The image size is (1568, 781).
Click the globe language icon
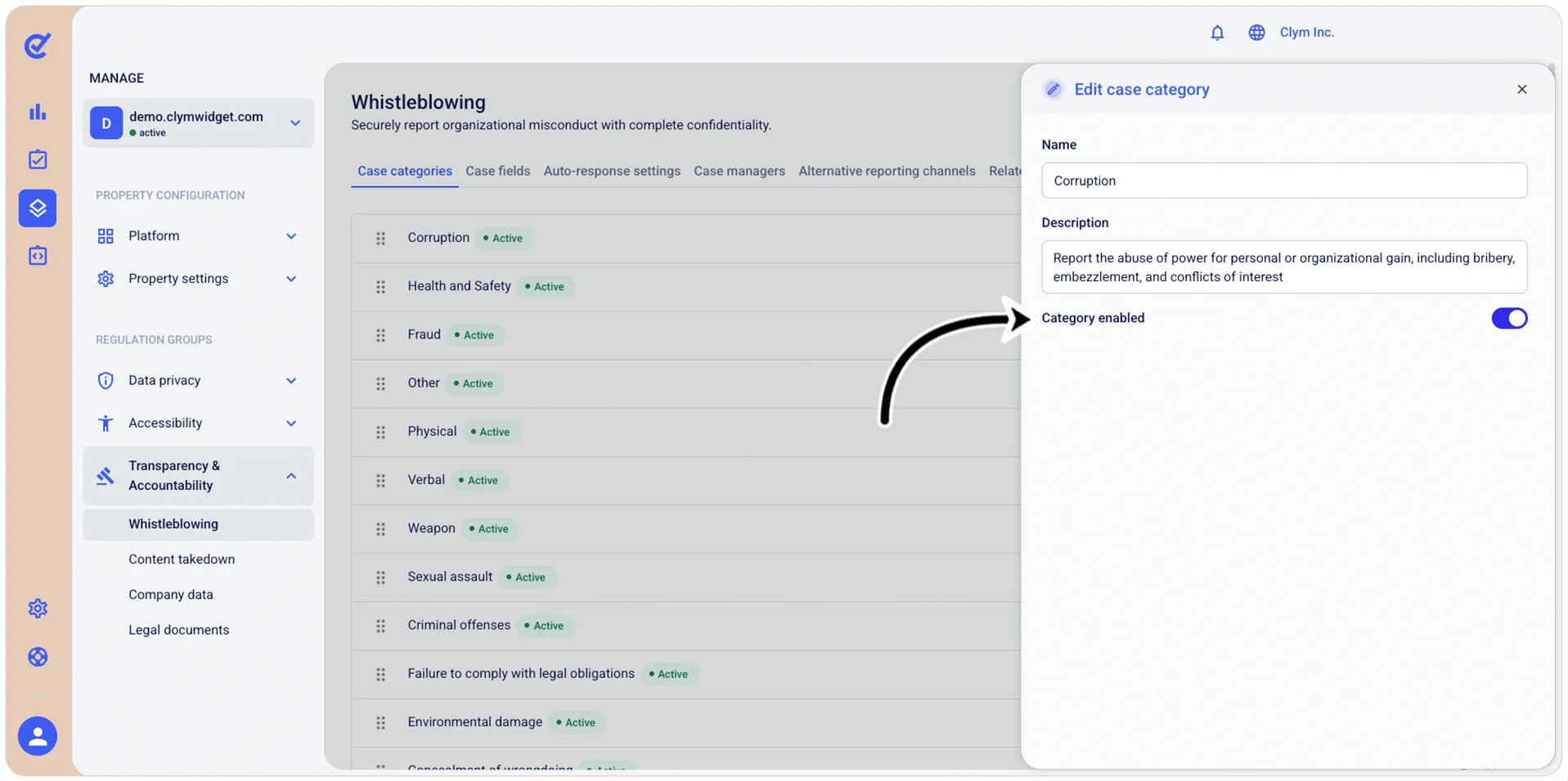(1256, 33)
